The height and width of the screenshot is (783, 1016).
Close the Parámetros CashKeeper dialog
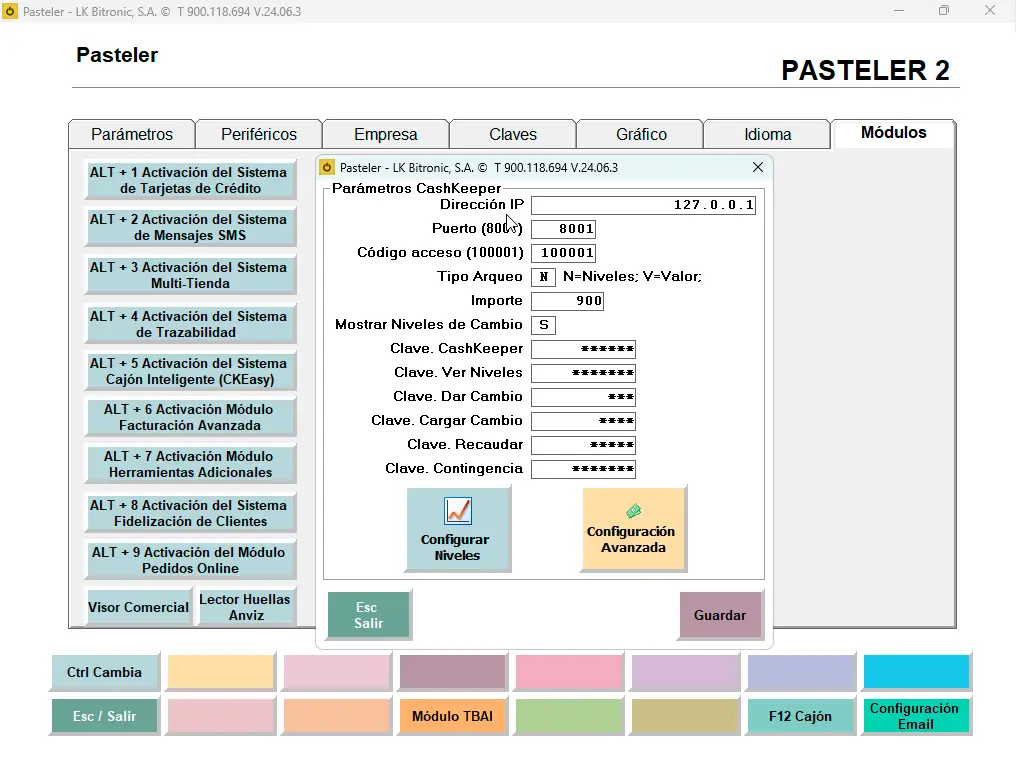point(757,167)
